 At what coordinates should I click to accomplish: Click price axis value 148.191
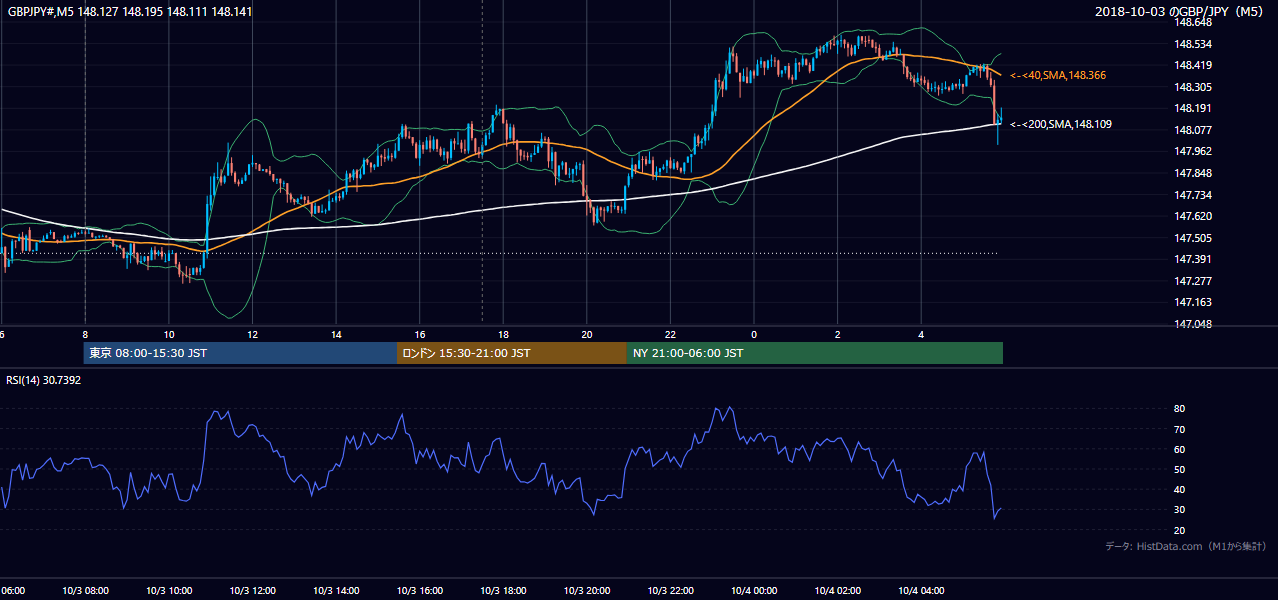[1192, 108]
